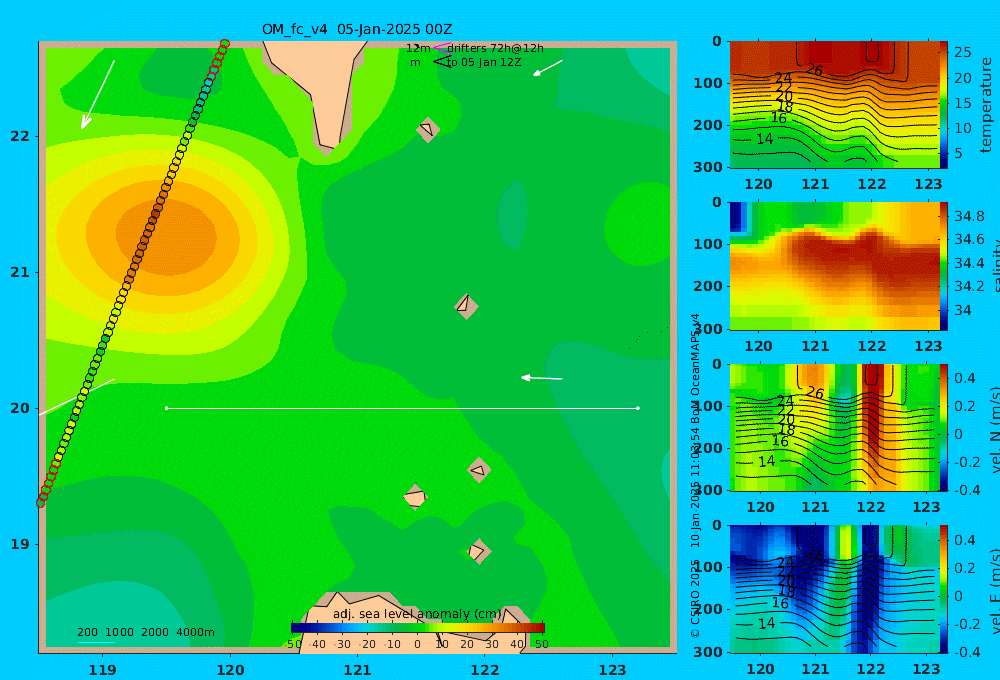Image resolution: width=1000 pixels, height=680 pixels.
Task: Open the eastward velocity section panel
Action: [x=834, y=589]
